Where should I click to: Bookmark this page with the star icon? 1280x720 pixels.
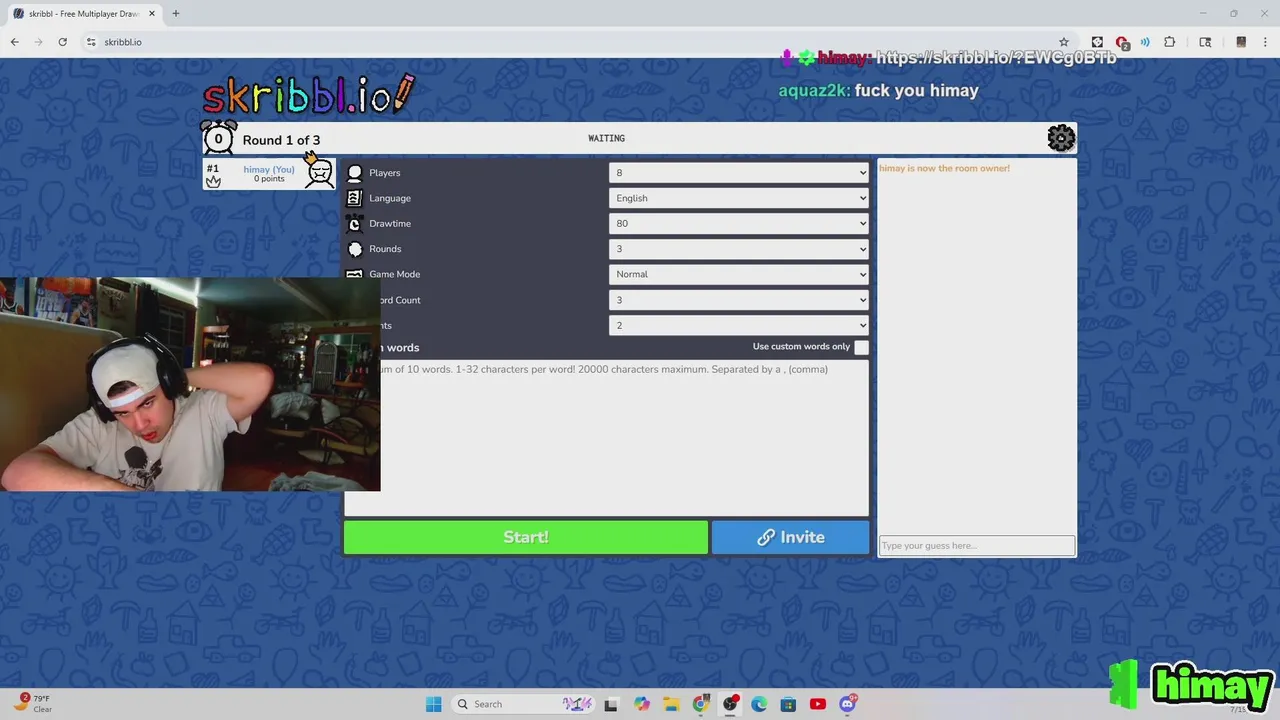(1064, 42)
